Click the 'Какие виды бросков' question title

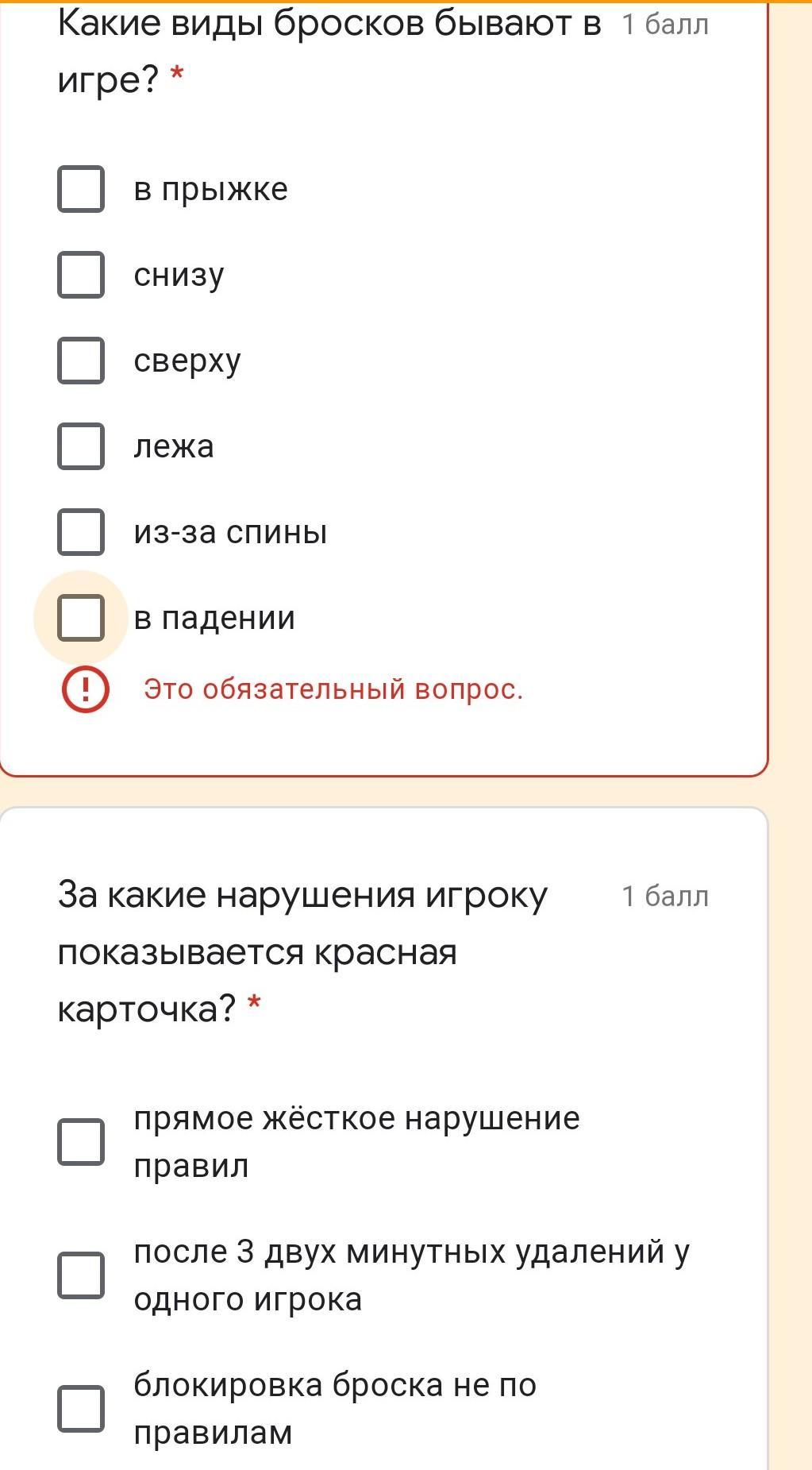click(329, 51)
